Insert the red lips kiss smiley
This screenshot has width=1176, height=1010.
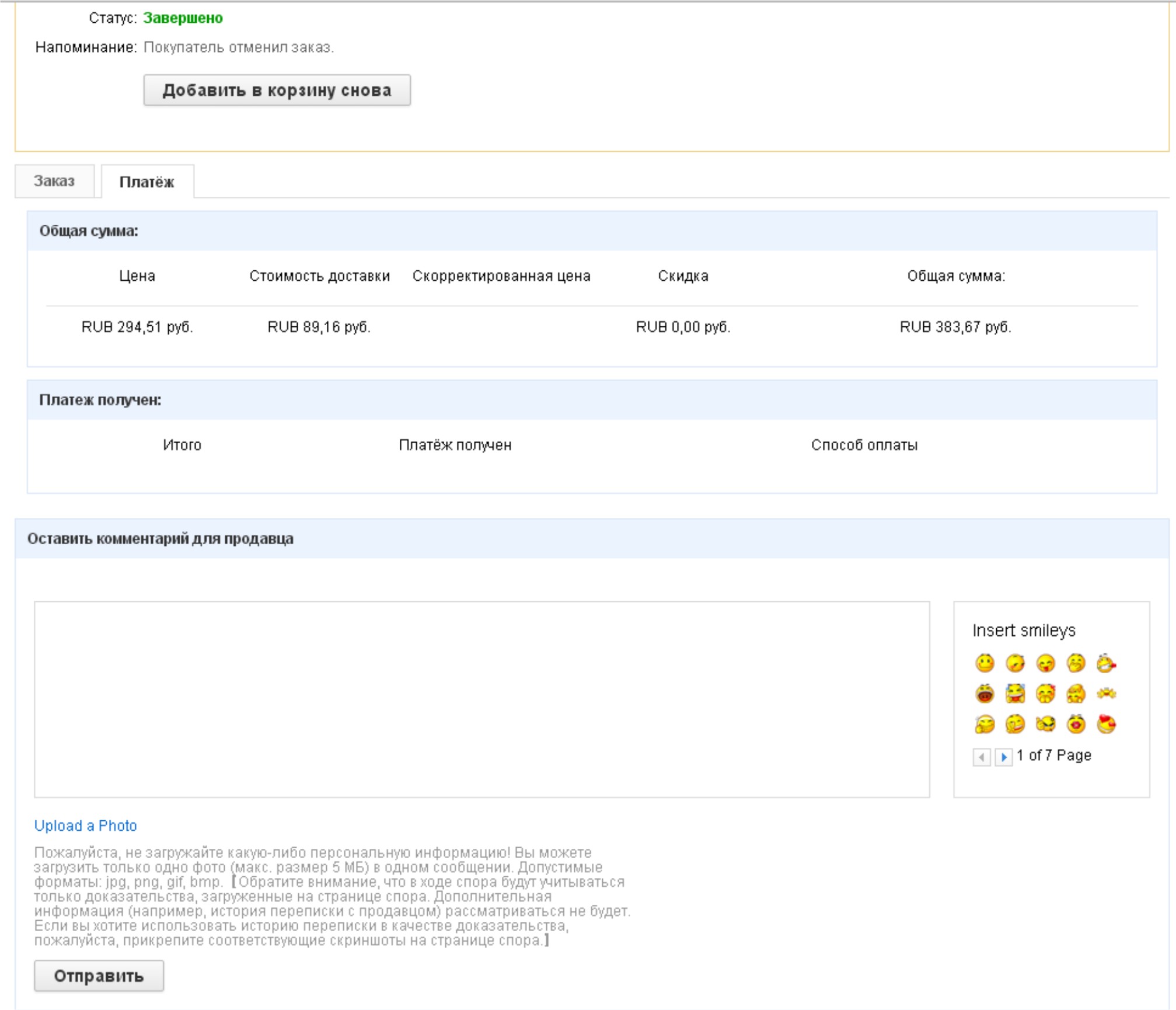(1076, 725)
